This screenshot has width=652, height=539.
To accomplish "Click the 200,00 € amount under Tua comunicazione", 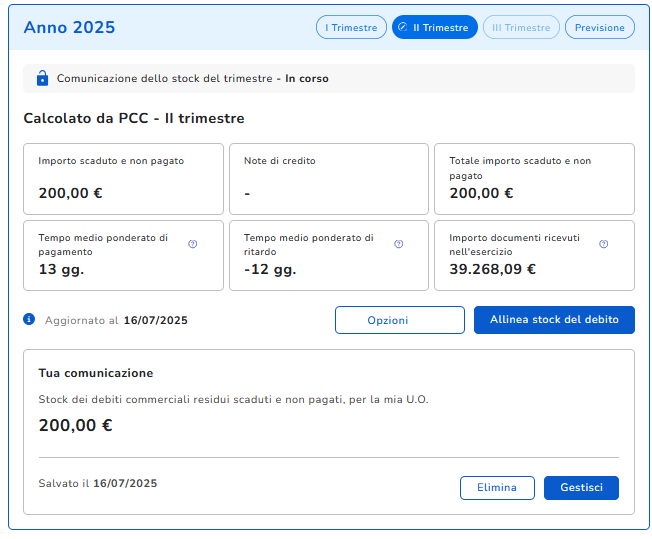I will (76, 425).
